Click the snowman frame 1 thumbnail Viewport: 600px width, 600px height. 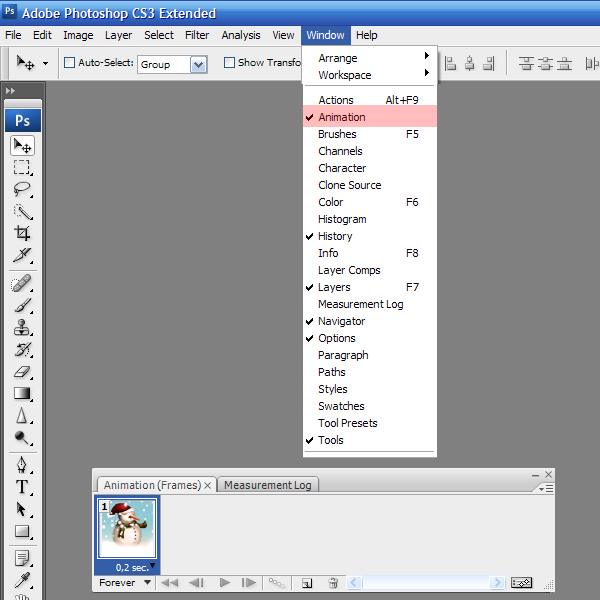tap(127, 529)
